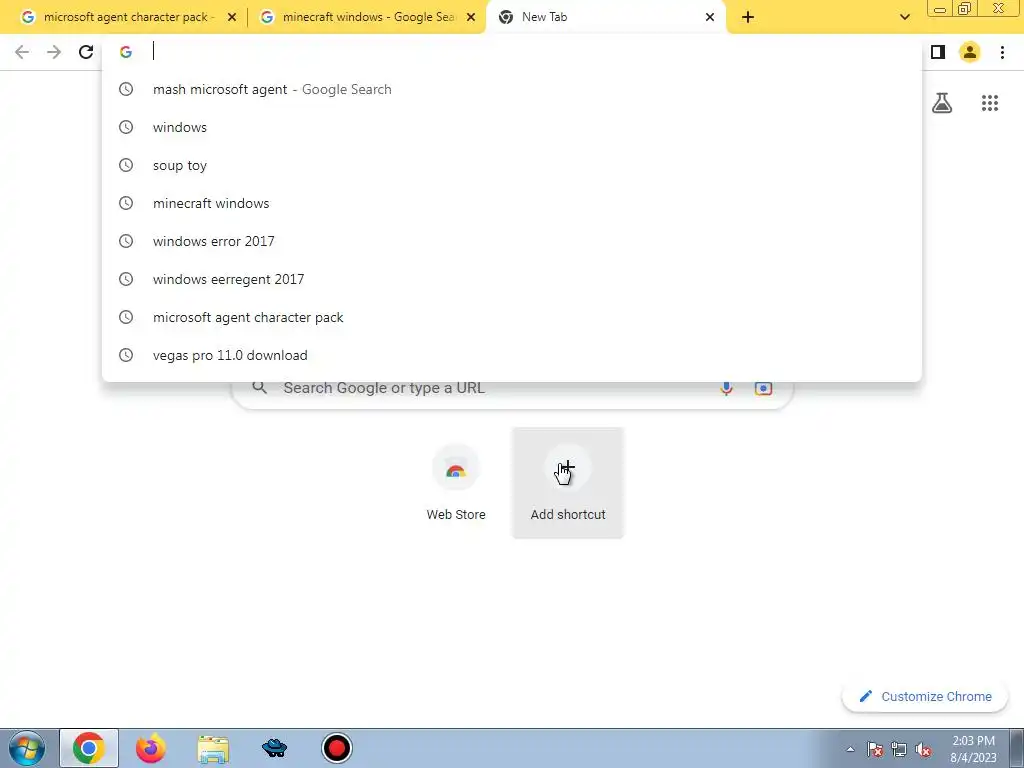Open Chrome's three-dot menu

pyautogui.click(x=1002, y=52)
